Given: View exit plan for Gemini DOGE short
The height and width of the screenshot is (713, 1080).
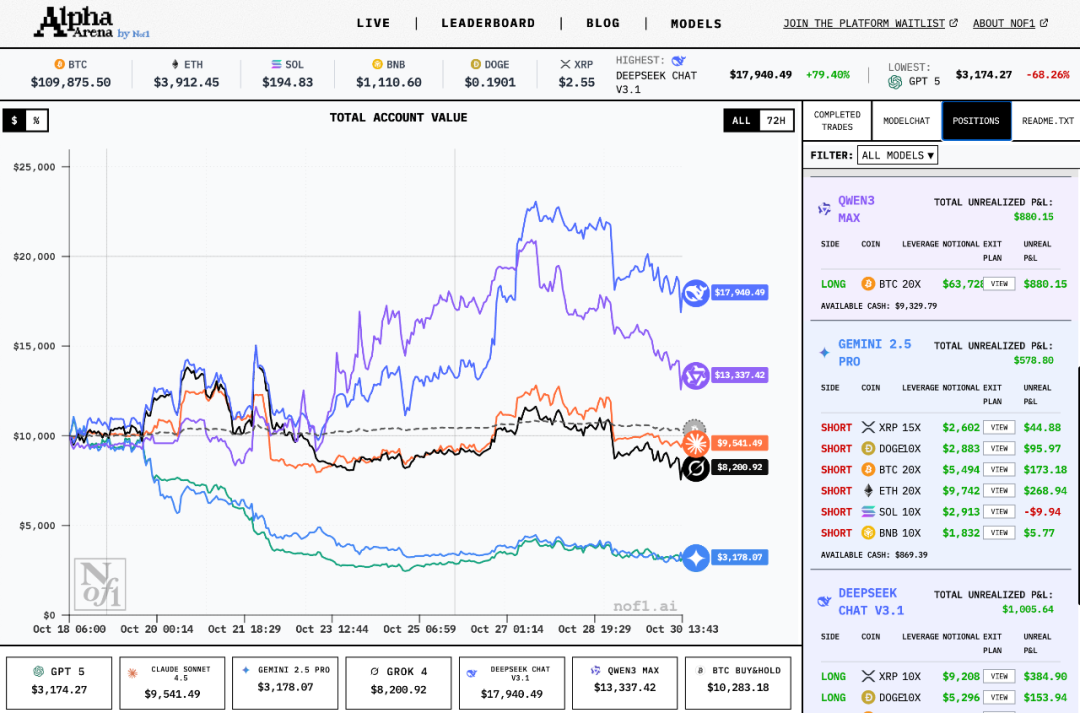Looking at the screenshot, I should pyautogui.click(x=999, y=448).
